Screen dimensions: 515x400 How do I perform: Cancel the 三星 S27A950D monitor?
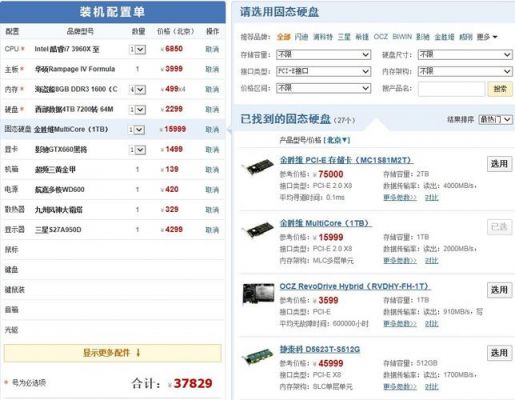pyautogui.click(x=212, y=230)
